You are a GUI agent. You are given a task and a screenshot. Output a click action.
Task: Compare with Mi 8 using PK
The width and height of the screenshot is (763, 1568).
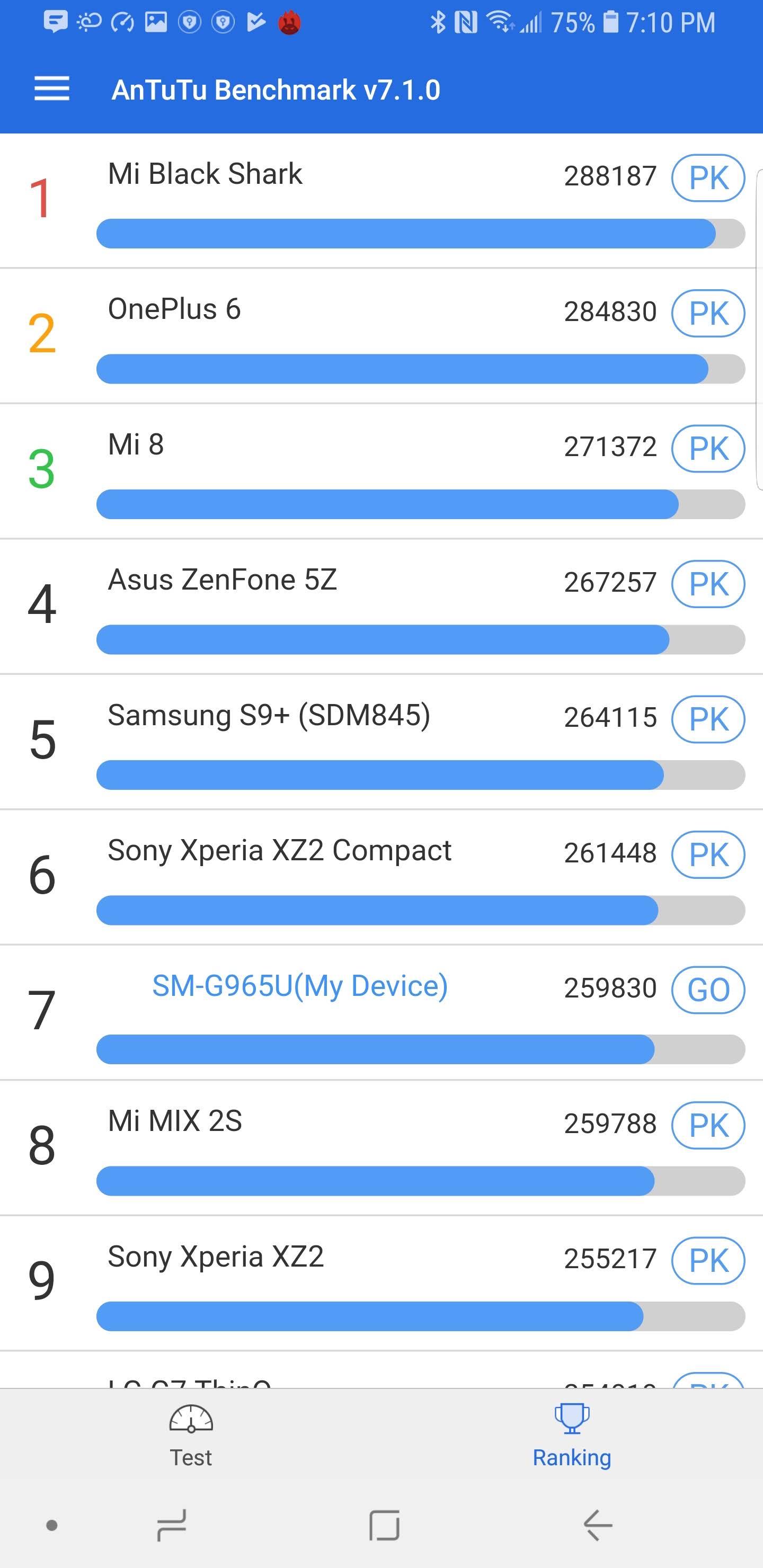(708, 449)
